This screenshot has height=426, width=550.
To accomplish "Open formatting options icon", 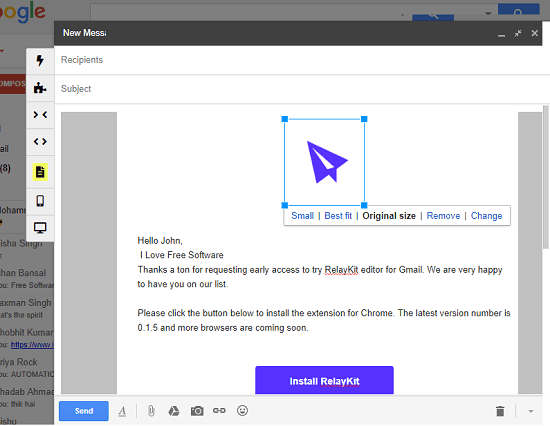I will [x=122, y=411].
